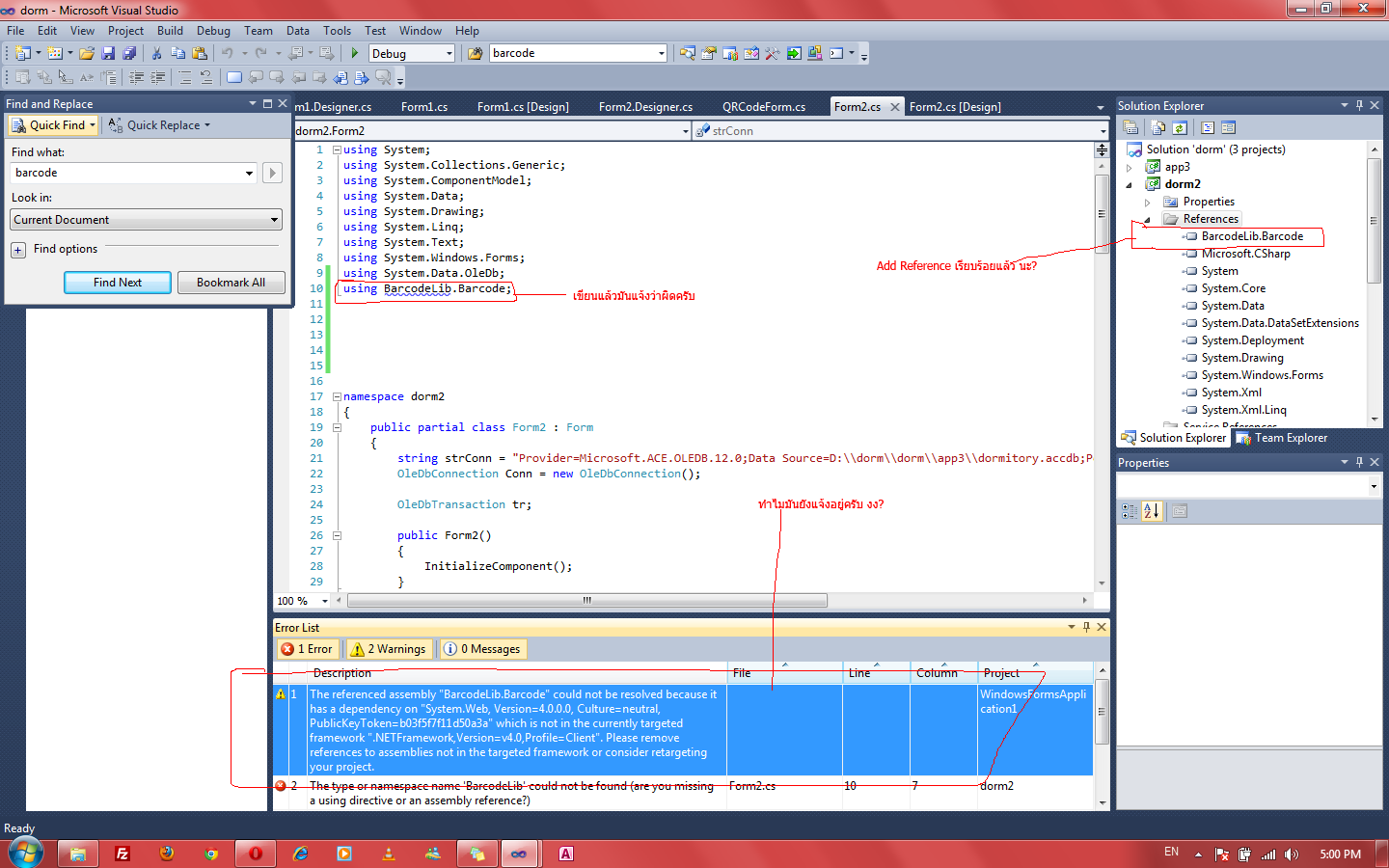Open the Debug menu
This screenshot has height=868, width=1389.
coord(213,31)
